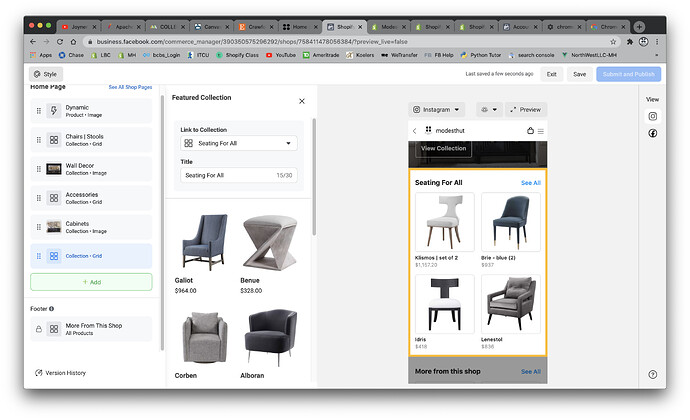Click the drag handle of Cabinets section
This screenshot has width=690, height=420.
[x=39, y=227]
